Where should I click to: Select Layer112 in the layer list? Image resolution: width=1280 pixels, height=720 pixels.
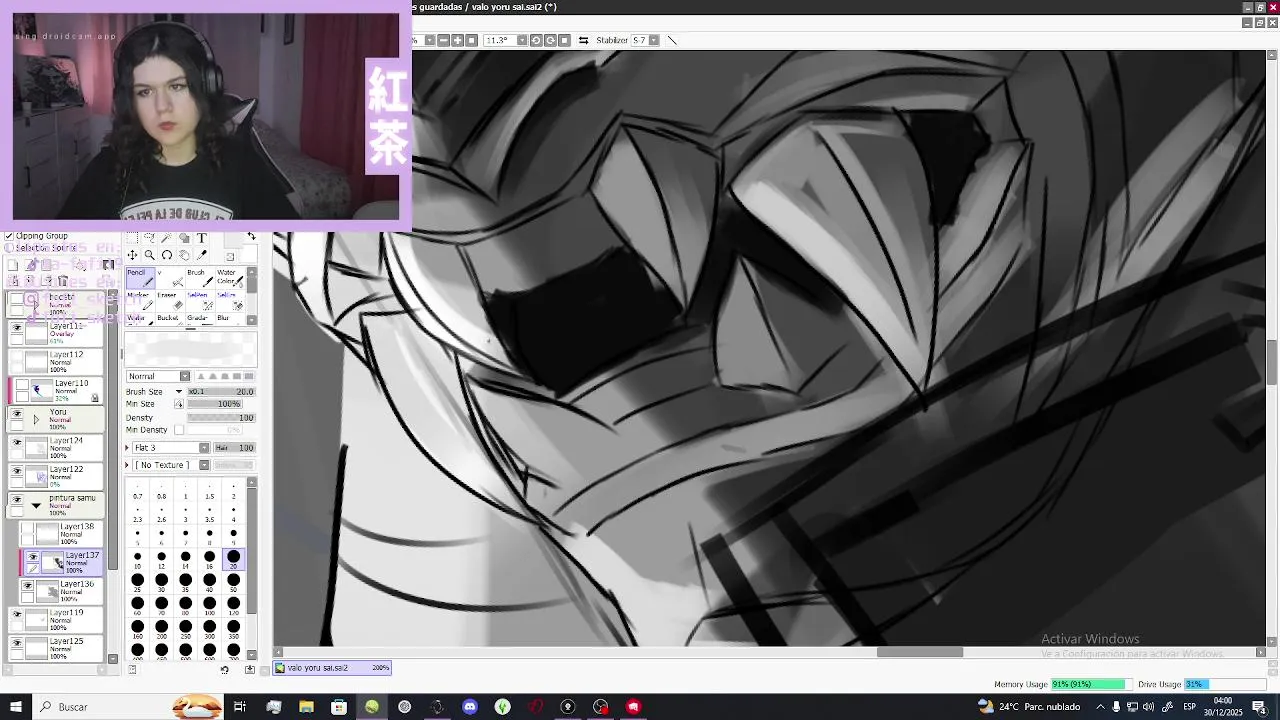pos(57,361)
